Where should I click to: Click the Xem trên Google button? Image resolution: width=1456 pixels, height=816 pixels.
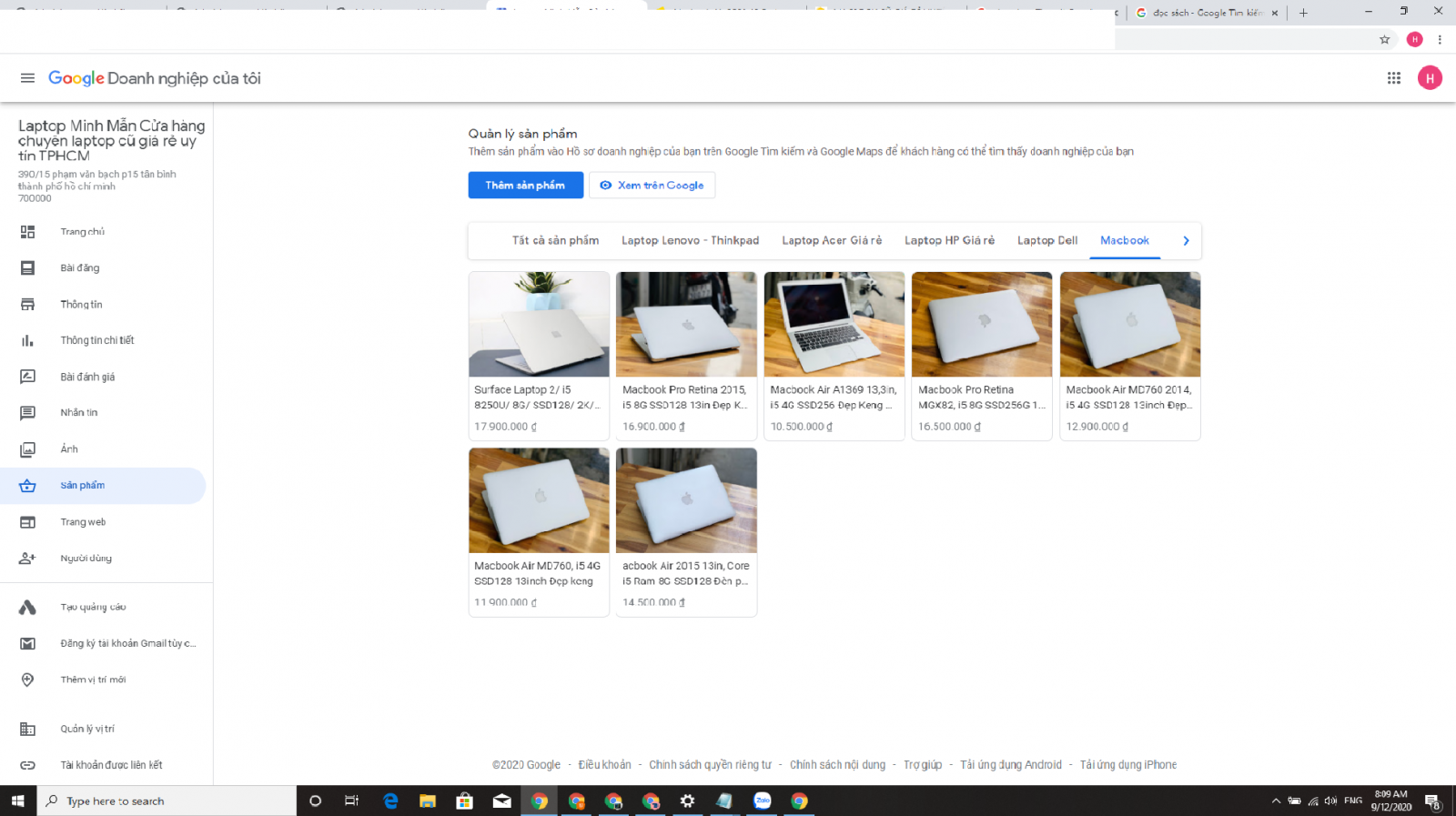[652, 185]
